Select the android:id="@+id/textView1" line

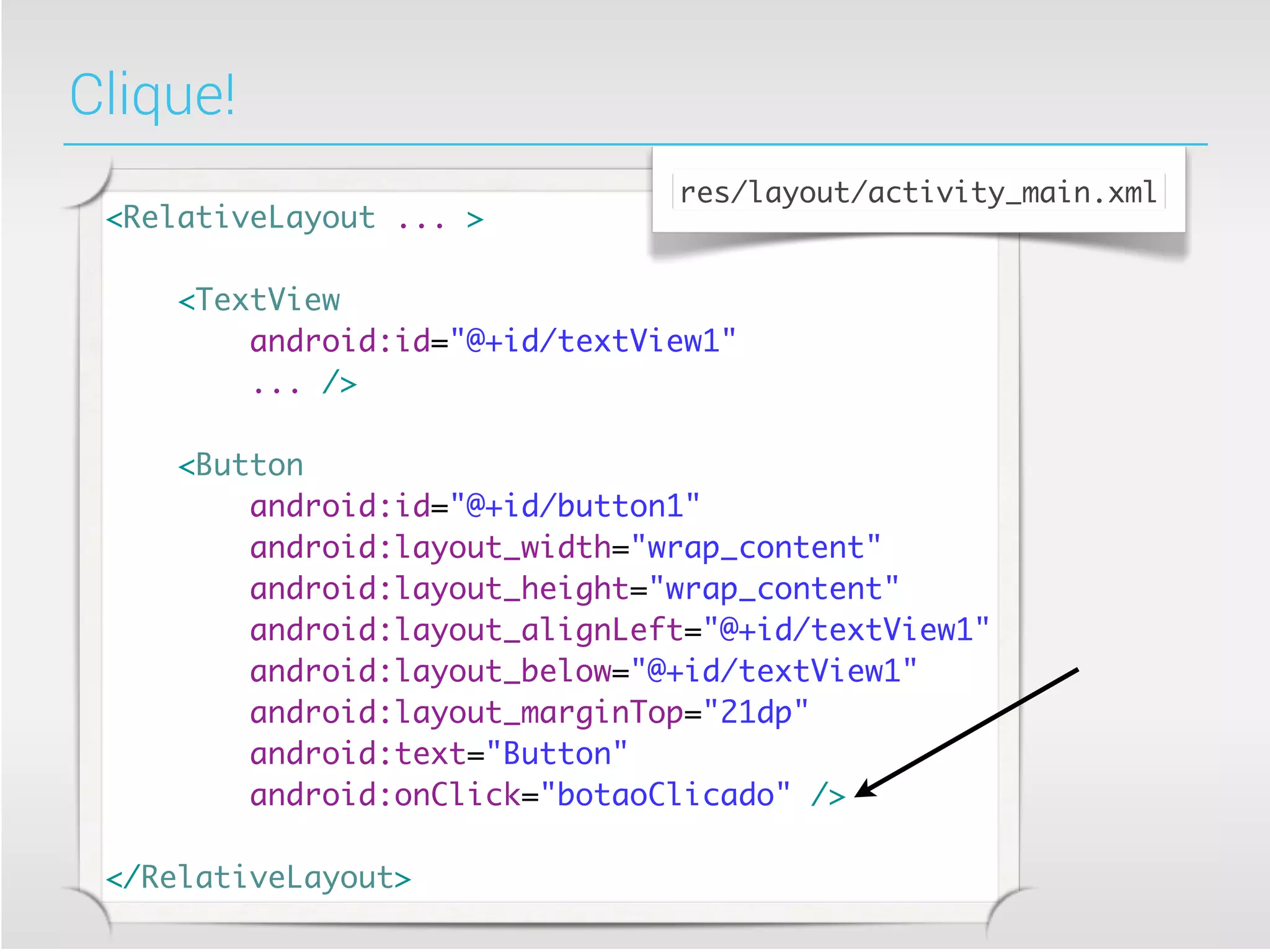click(x=493, y=341)
